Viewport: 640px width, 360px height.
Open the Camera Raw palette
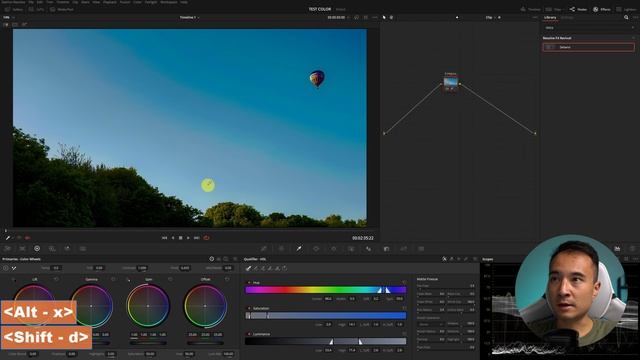7,248
